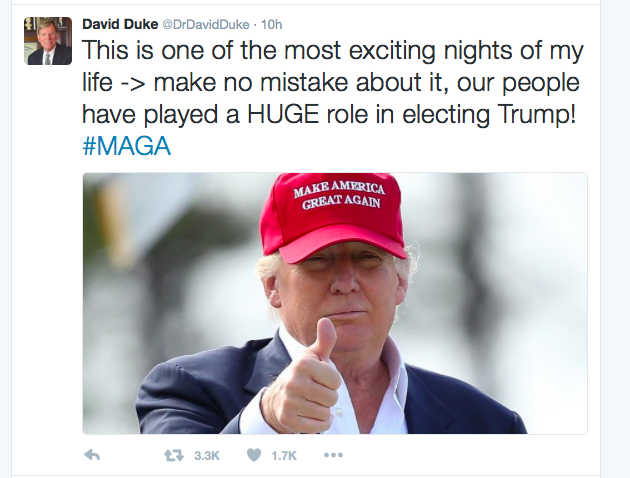Click the thumbs-up hand in the photo

coord(303,378)
